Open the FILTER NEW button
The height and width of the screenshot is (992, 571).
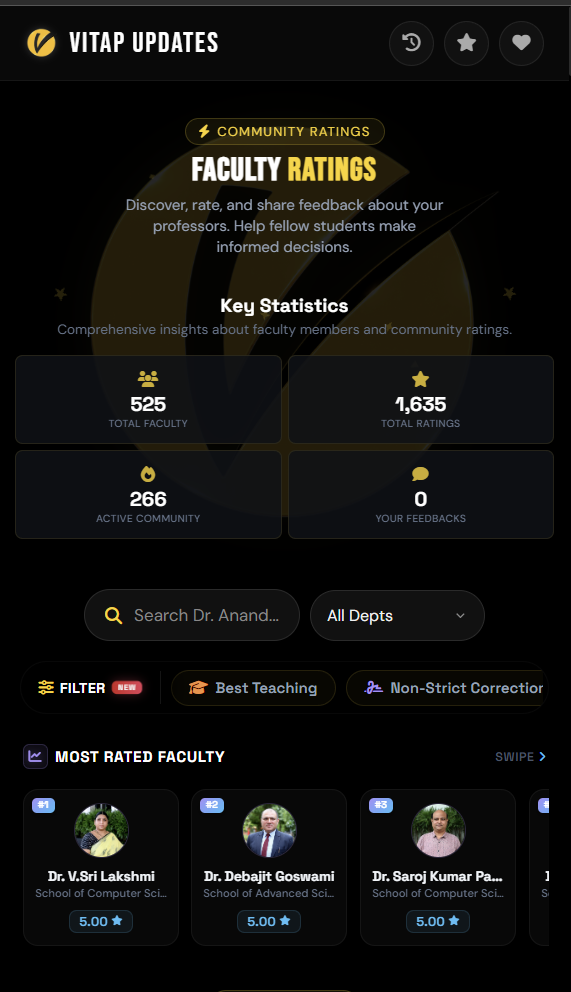pos(90,688)
